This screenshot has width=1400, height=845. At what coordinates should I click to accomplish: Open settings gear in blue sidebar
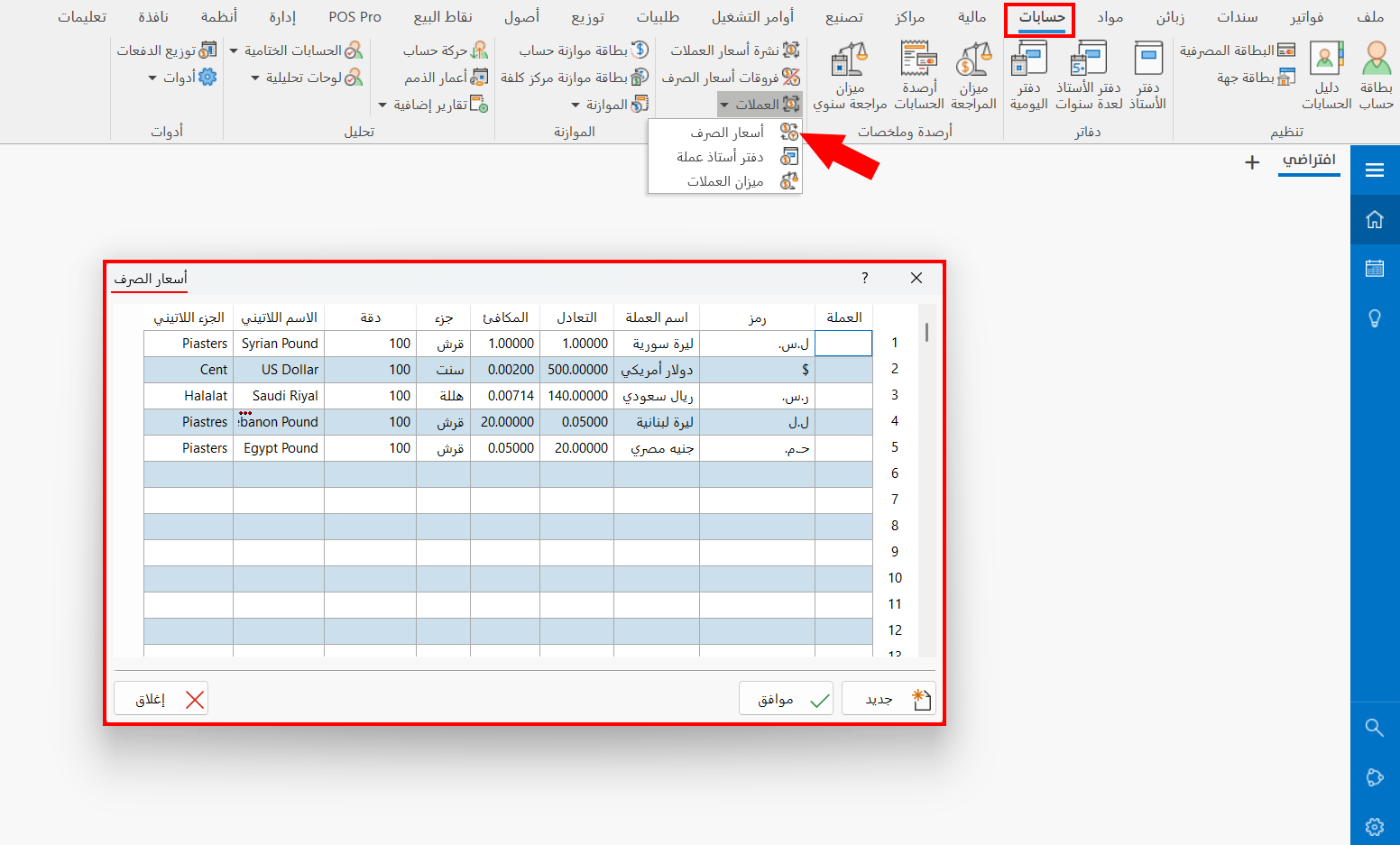[1375, 826]
